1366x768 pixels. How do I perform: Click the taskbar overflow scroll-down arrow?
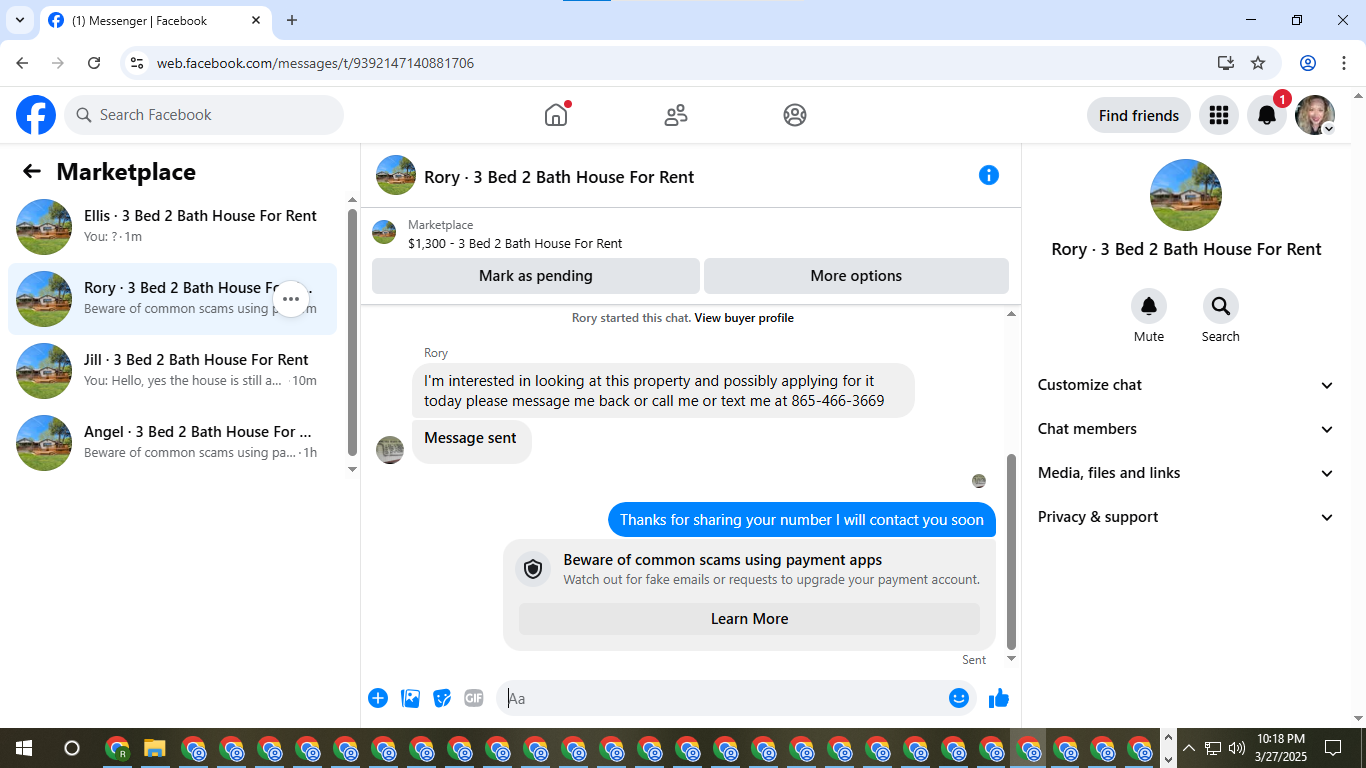1167,759
